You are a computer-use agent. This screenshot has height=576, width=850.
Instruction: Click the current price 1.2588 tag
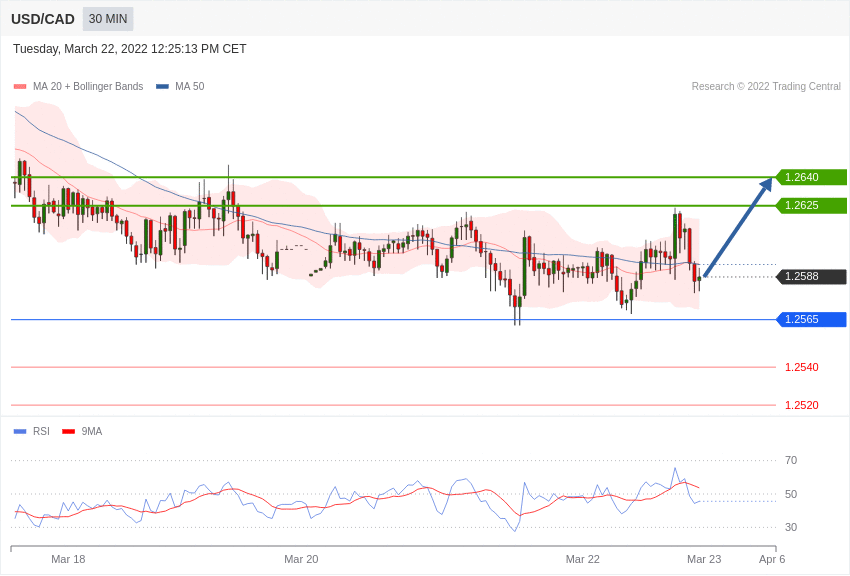point(812,276)
